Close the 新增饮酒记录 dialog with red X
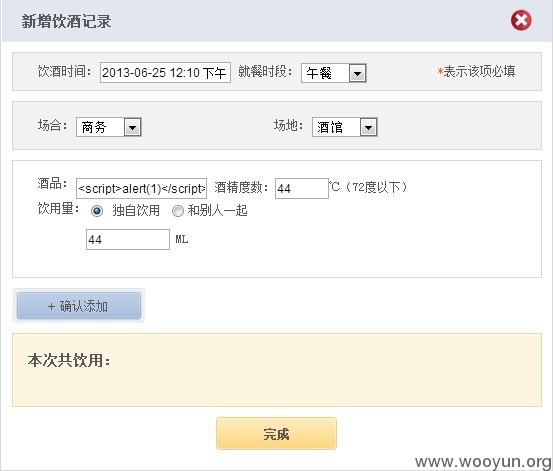Viewport: 553px width, 471px height. coord(521,20)
